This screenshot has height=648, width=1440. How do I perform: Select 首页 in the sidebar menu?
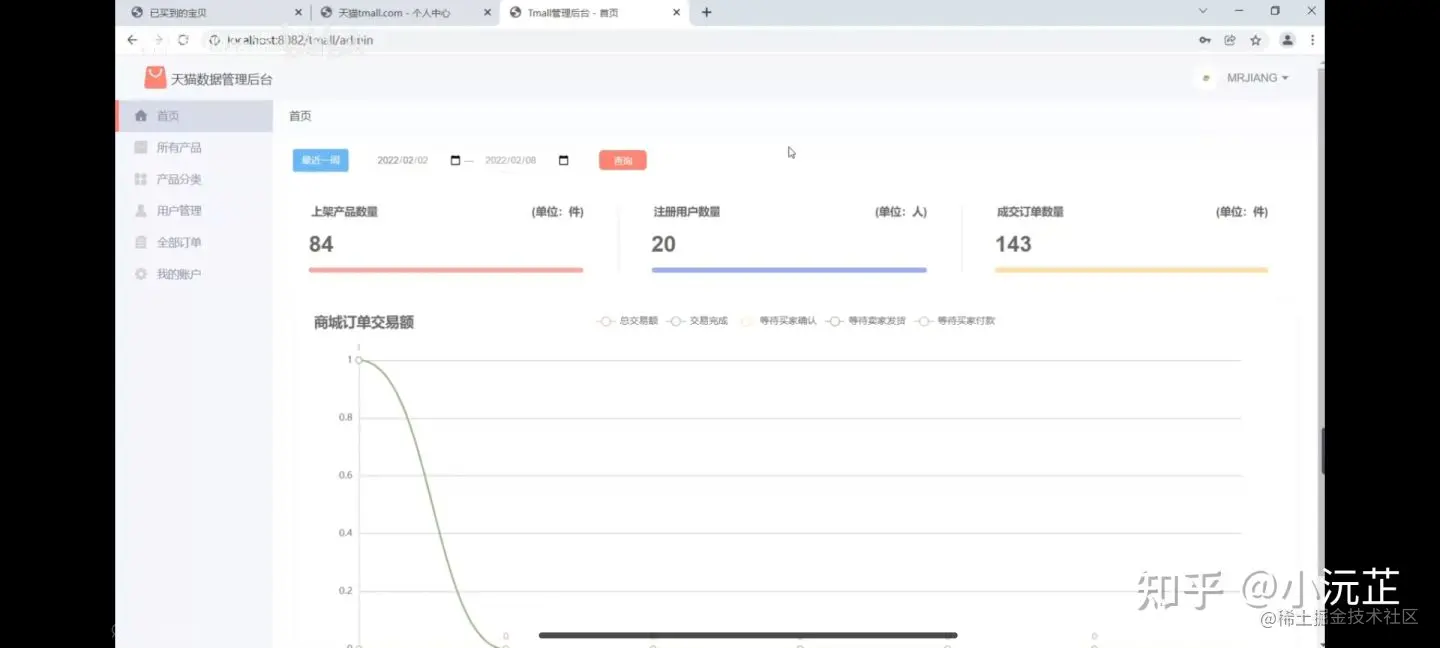(x=195, y=116)
